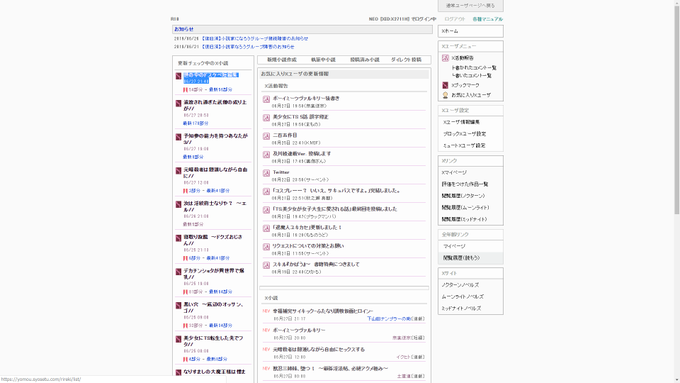Click report icon for Twitter entry
This screenshot has height=383, width=680.
point(266,173)
